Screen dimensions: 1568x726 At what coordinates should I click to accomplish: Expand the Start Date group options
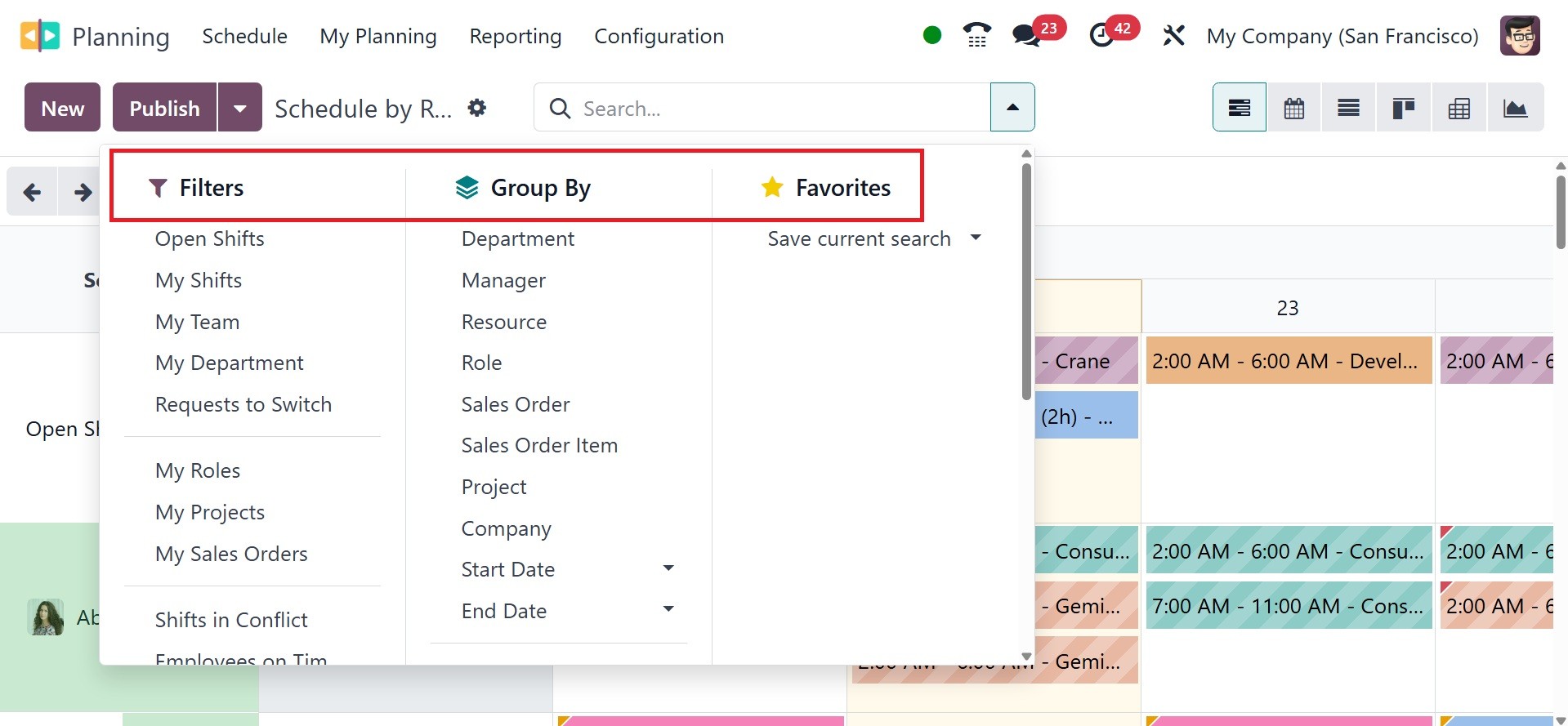pyautogui.click(x=668, y=568)
